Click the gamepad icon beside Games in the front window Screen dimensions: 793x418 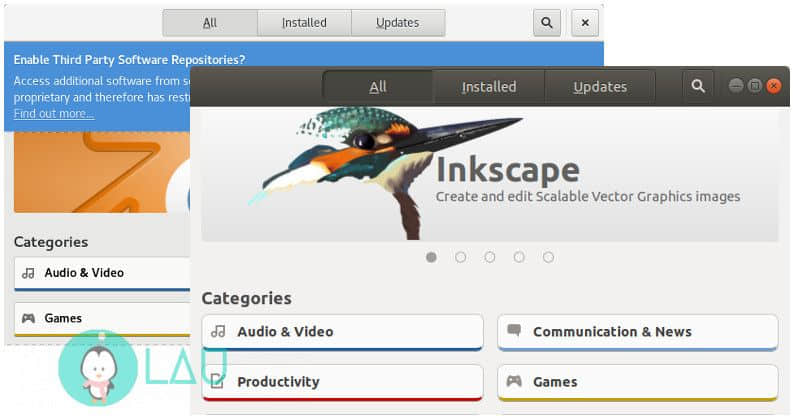pyautogui.click(x=514, y=381)
